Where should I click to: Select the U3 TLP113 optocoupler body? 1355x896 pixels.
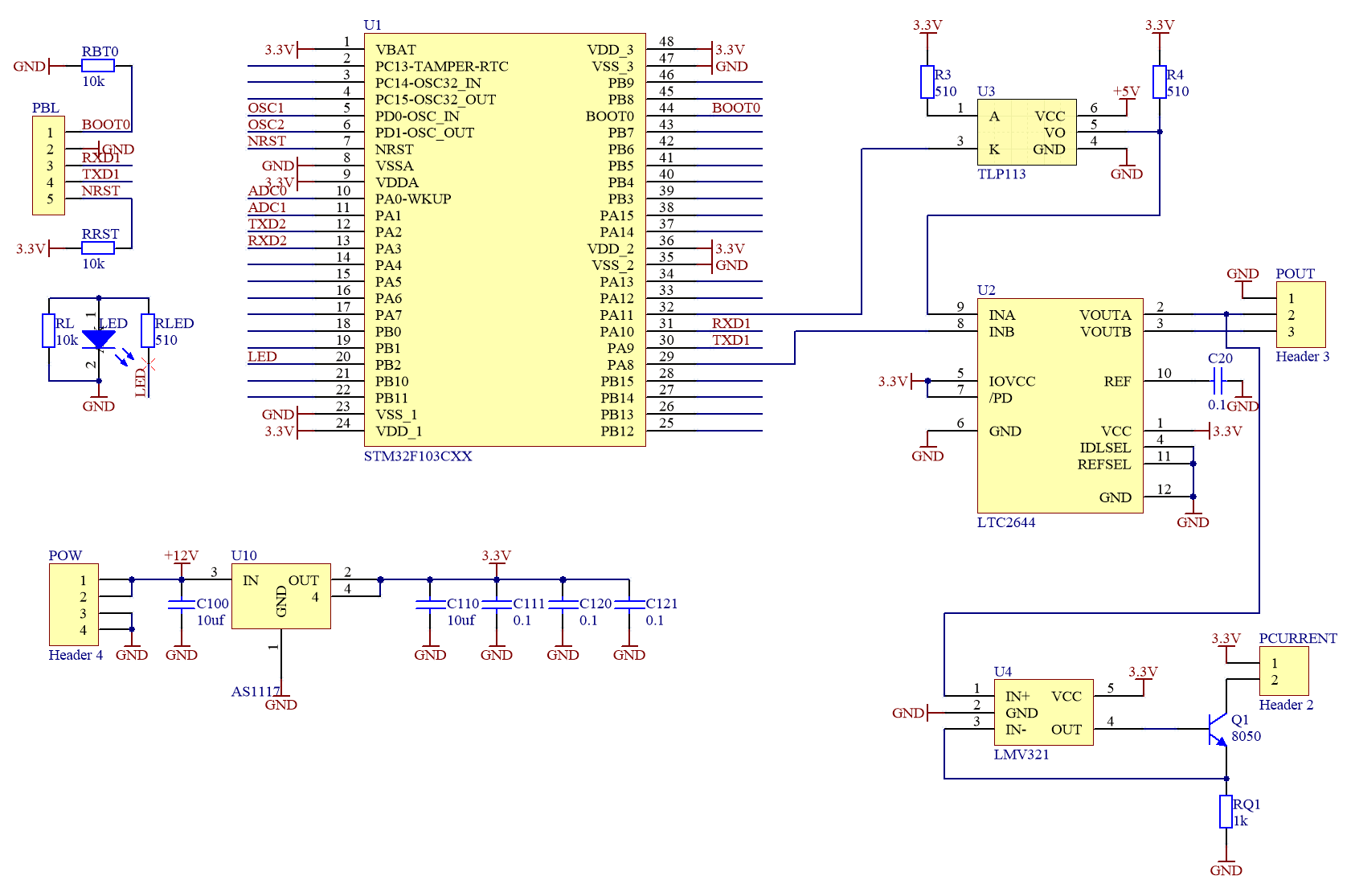coord(1027,133)
